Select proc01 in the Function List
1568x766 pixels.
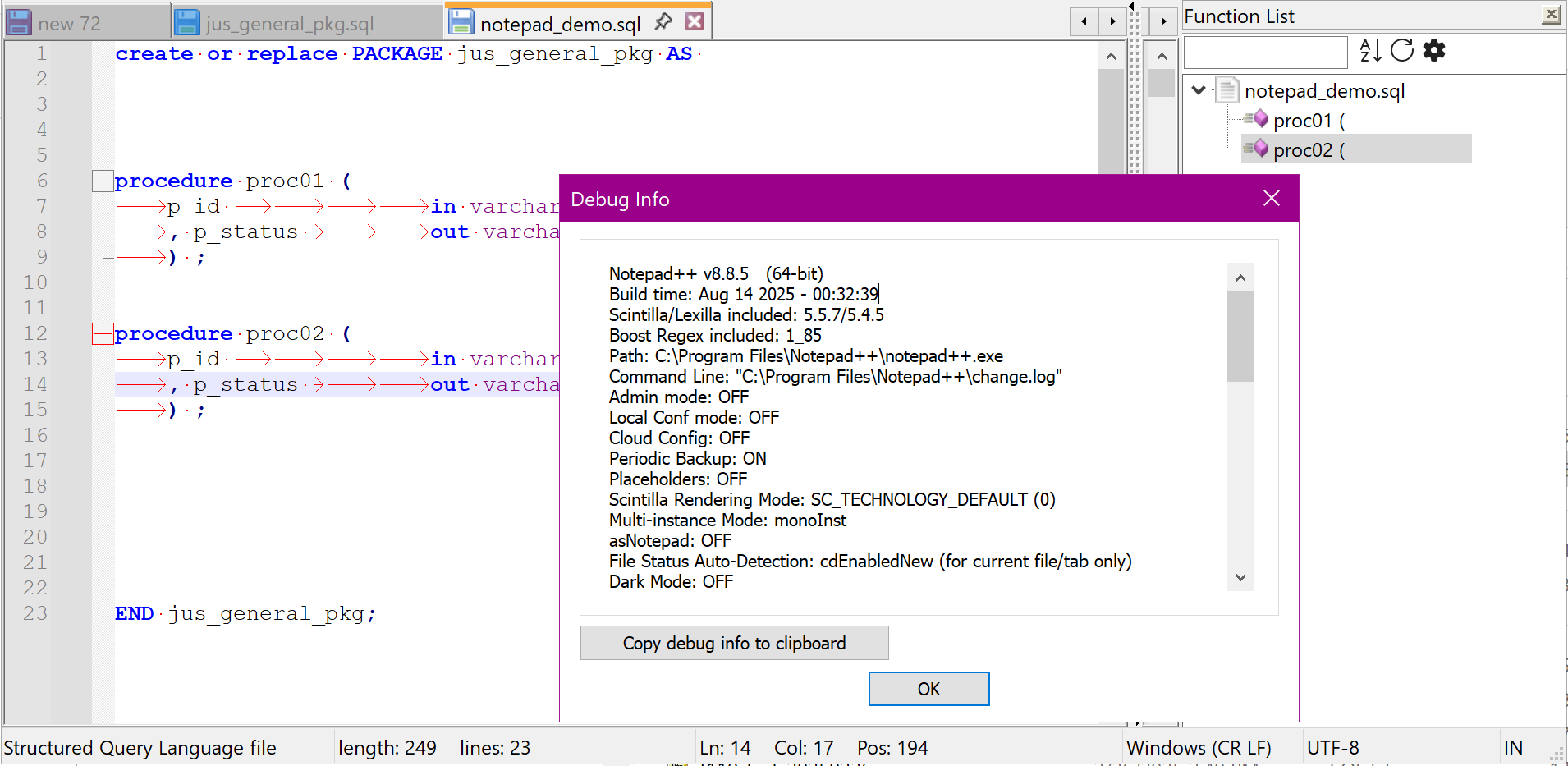coord(1308,121)
